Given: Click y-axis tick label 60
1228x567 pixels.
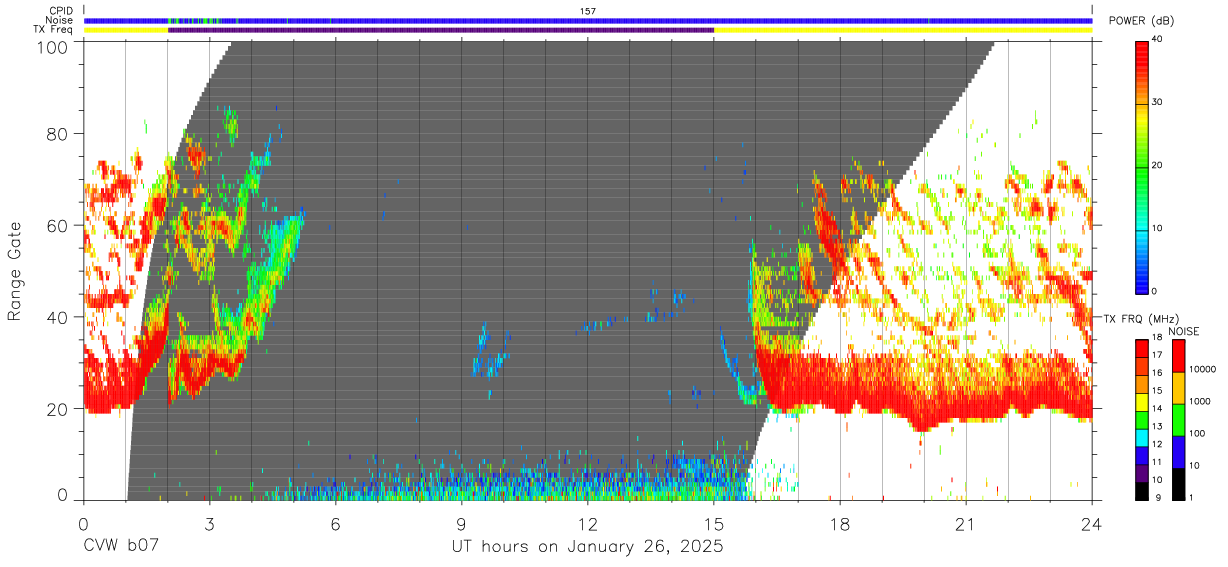Looking at the screenshot, I should tap(59, 226).
